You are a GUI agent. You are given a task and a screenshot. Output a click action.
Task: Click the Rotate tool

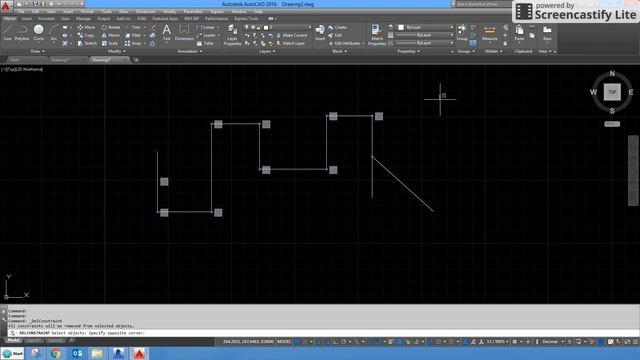[111, 27]
